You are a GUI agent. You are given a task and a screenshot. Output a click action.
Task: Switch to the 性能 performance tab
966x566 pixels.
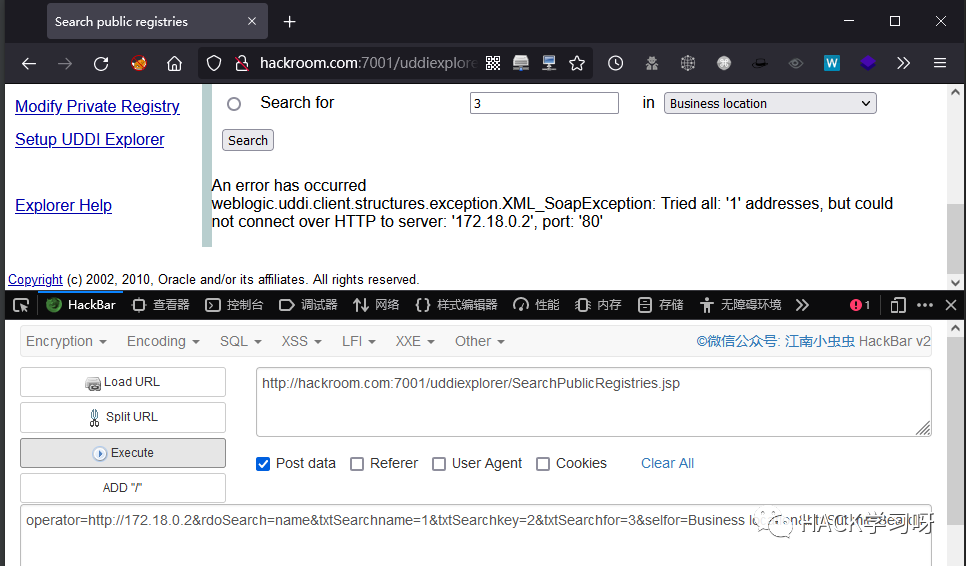point(537,305)
